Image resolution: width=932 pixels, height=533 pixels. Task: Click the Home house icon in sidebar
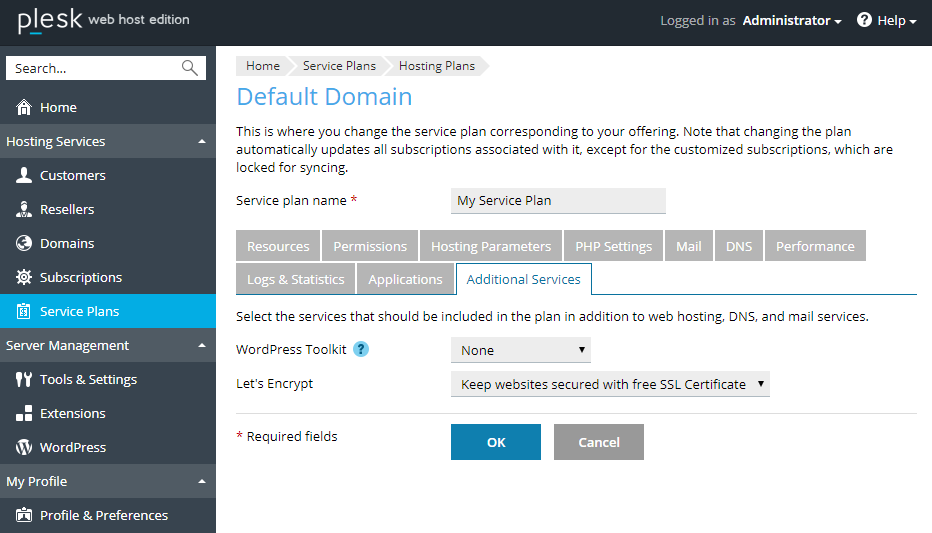point(24,107)
